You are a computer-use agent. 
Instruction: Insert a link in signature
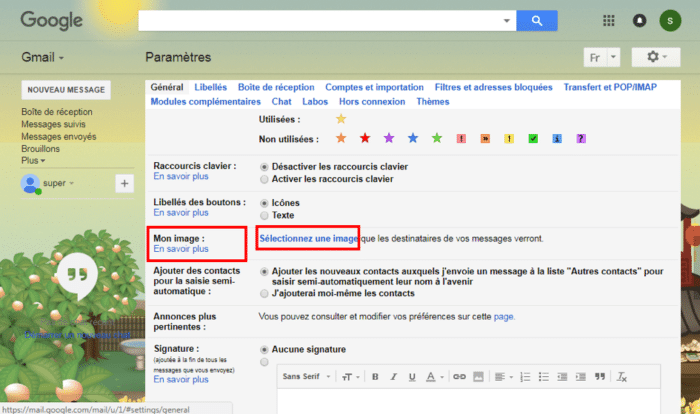click(459, 377)
